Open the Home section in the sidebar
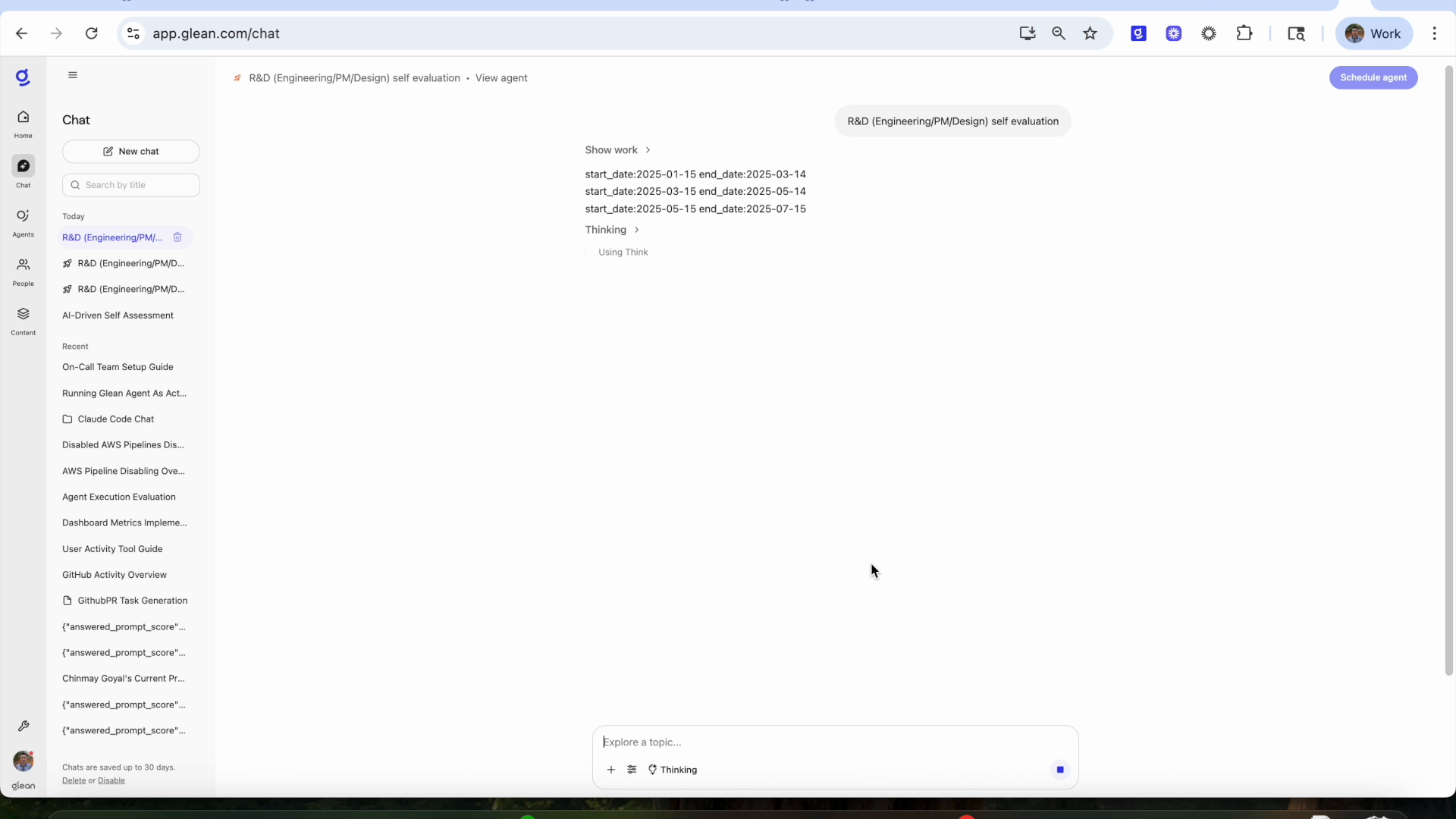 click(23, 124)
